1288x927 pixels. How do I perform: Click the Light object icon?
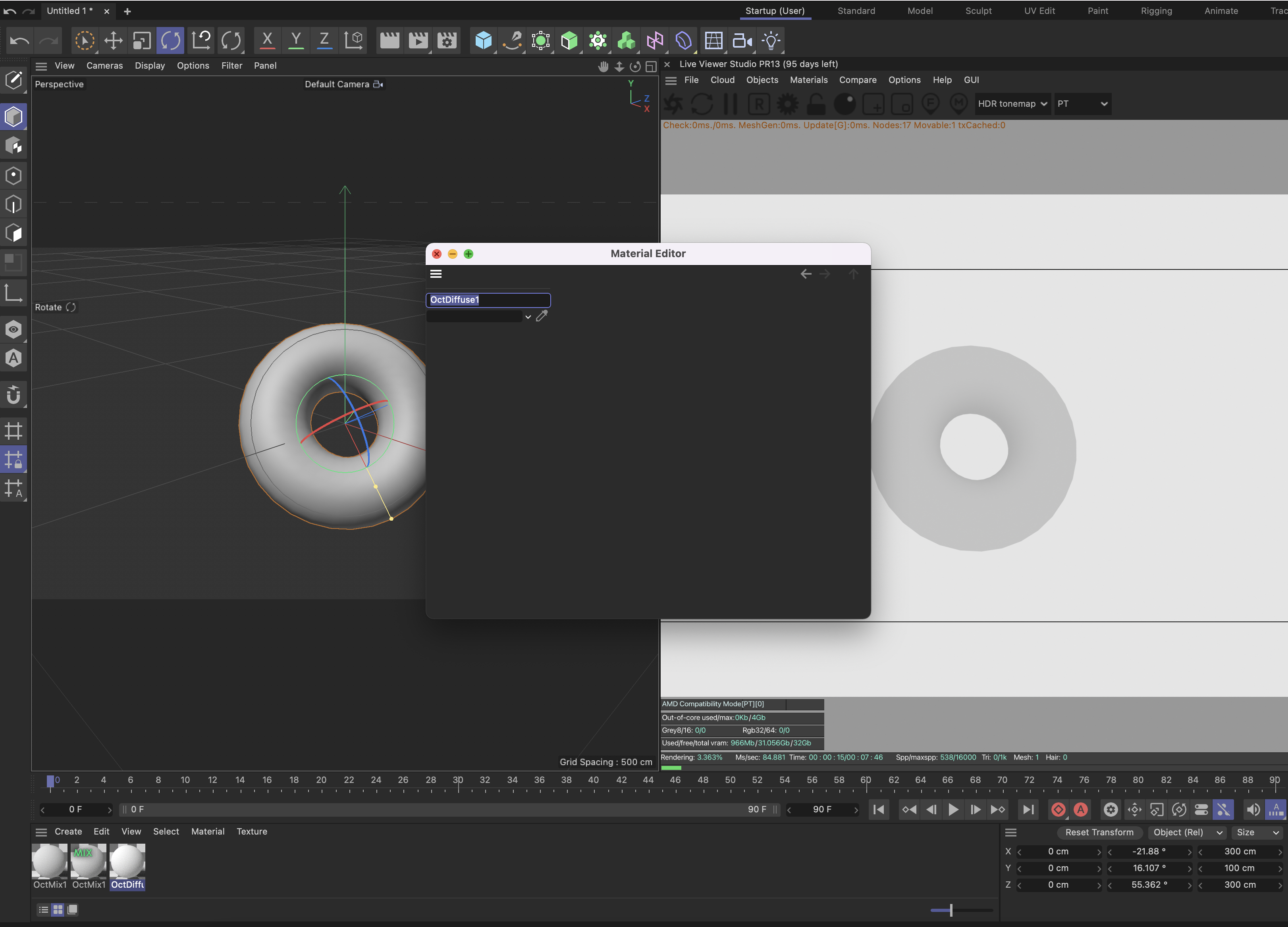click(771, 40)
